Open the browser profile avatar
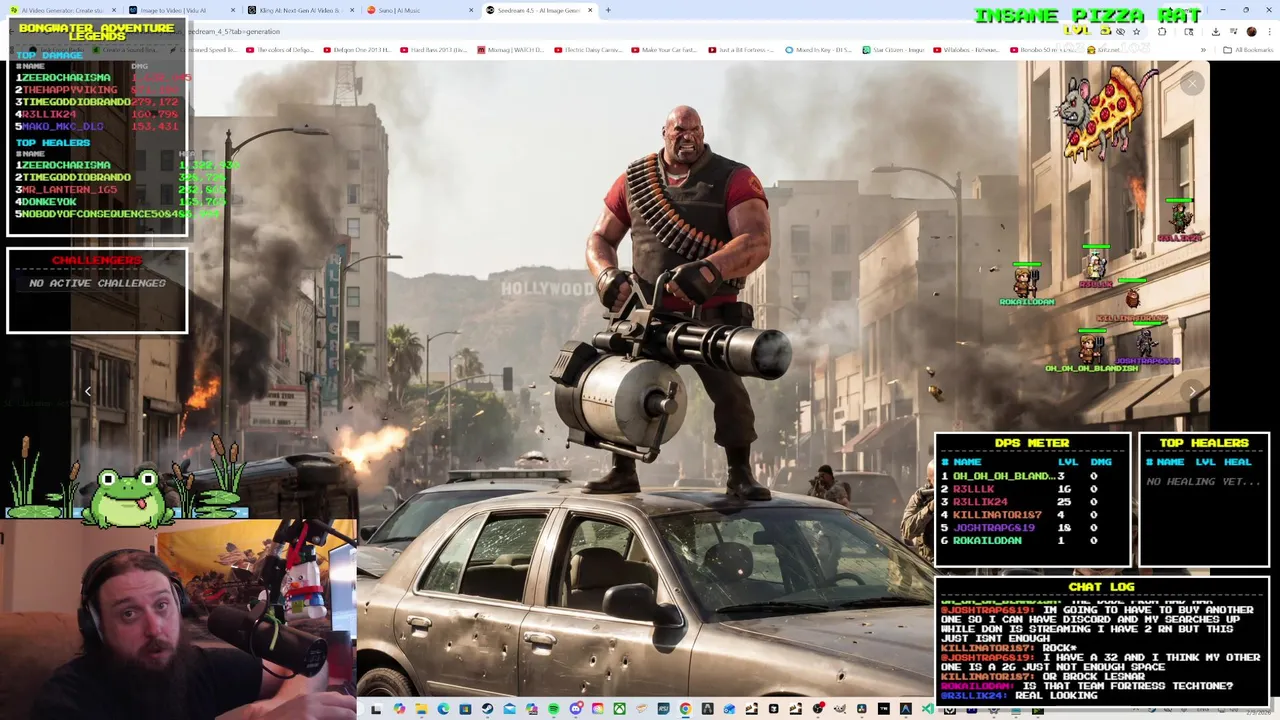Viewport: 1280px width, 720px height. 1251,31
